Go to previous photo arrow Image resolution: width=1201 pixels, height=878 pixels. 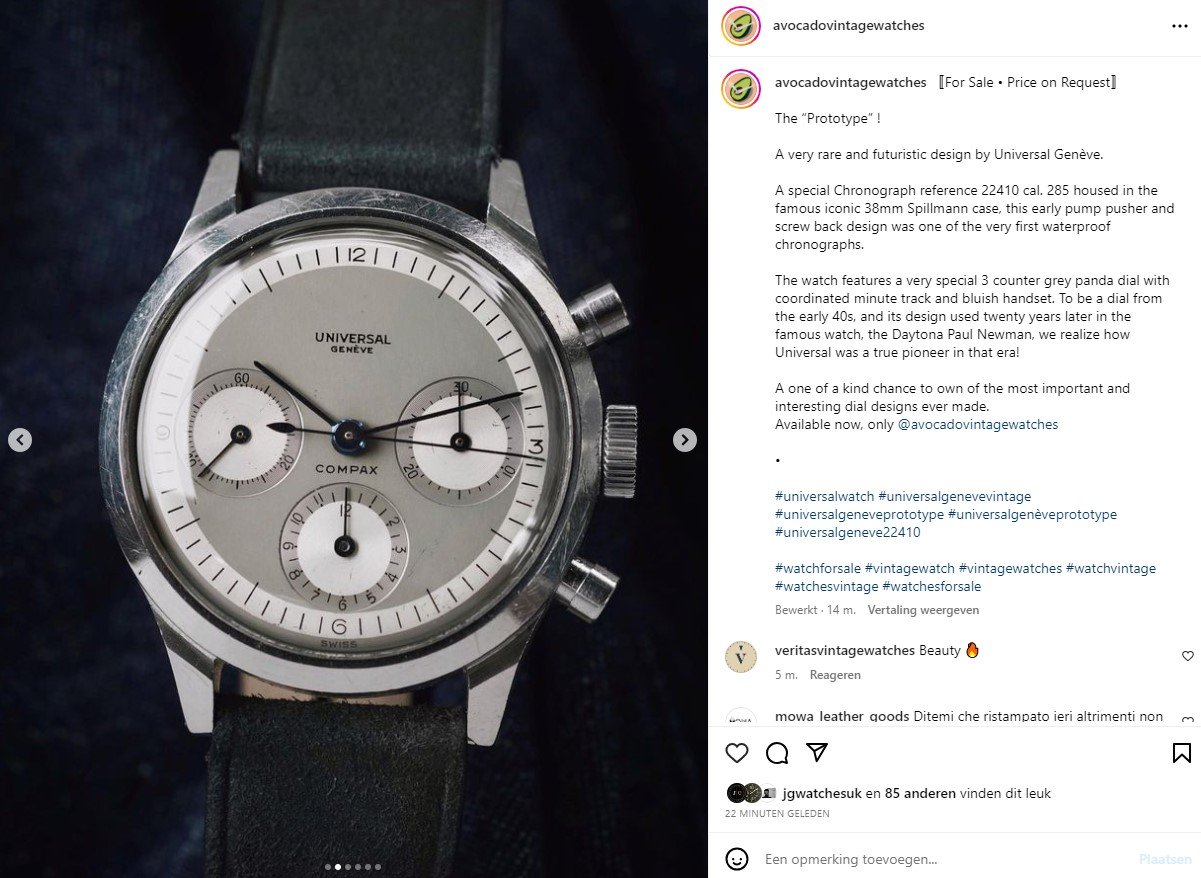20,440
